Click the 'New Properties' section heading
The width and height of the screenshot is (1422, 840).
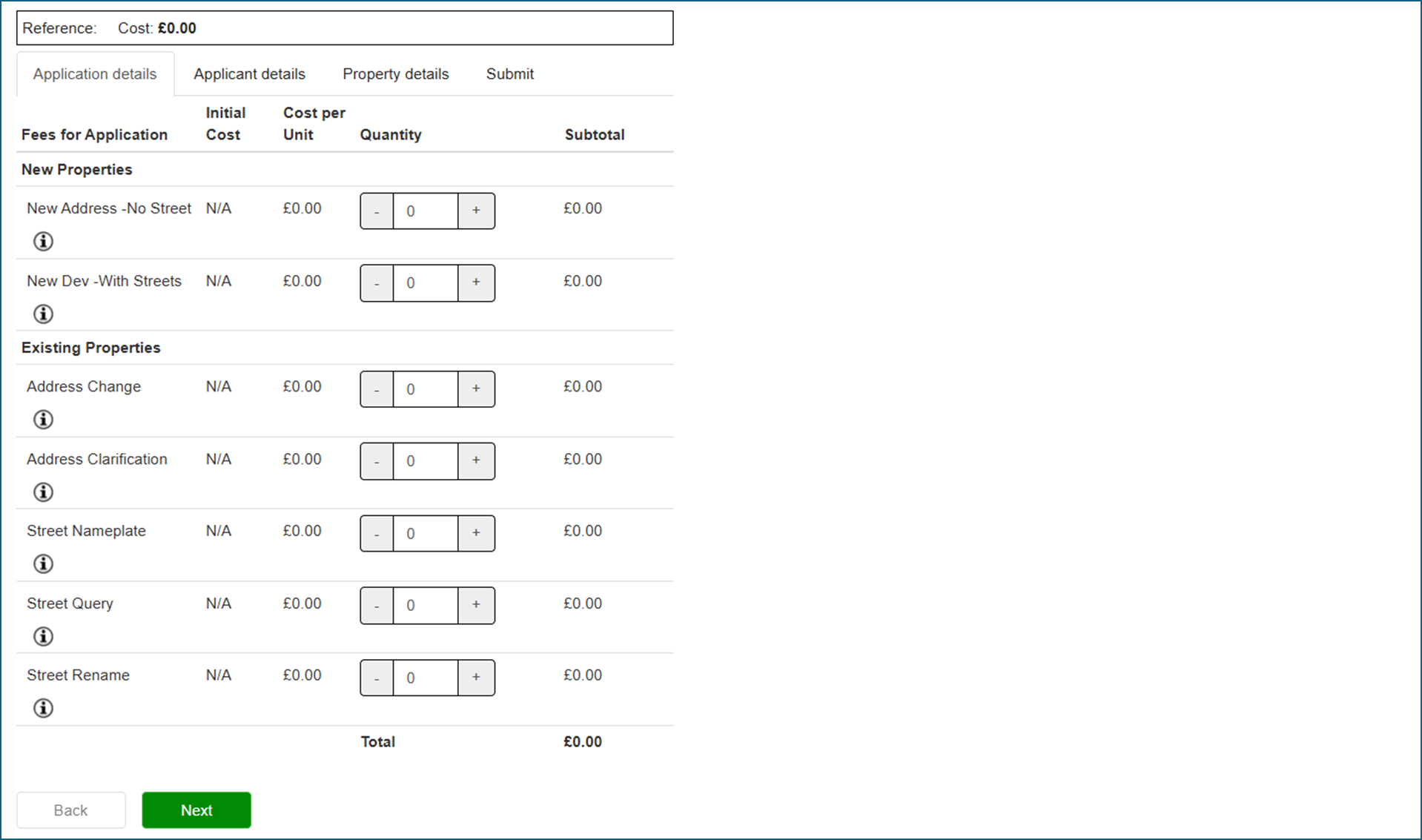point(77,170)
